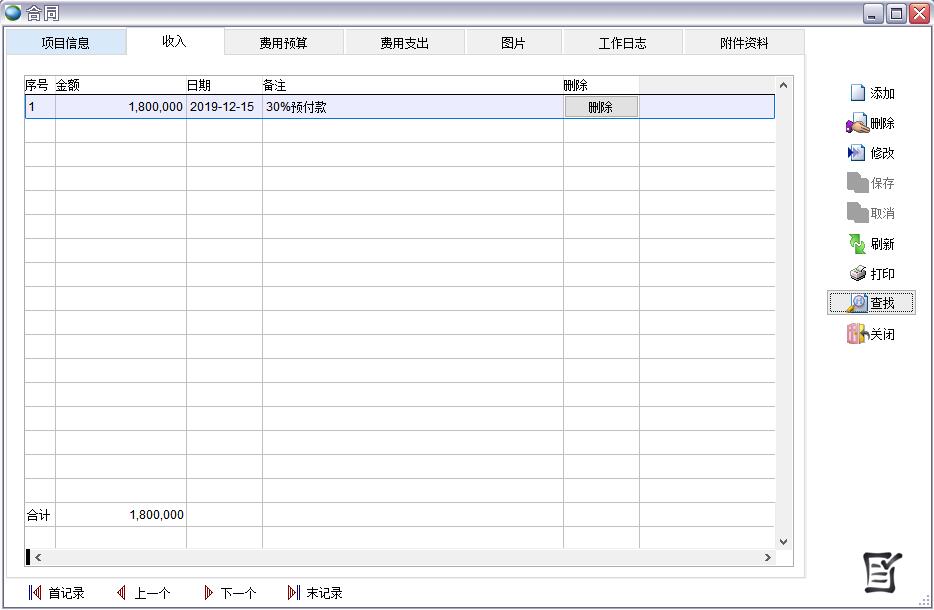Image resolution: width=934 pixels, height=610 pixels.
Task: Switch to the 项目信息 tab
Action: pos(65,43)
